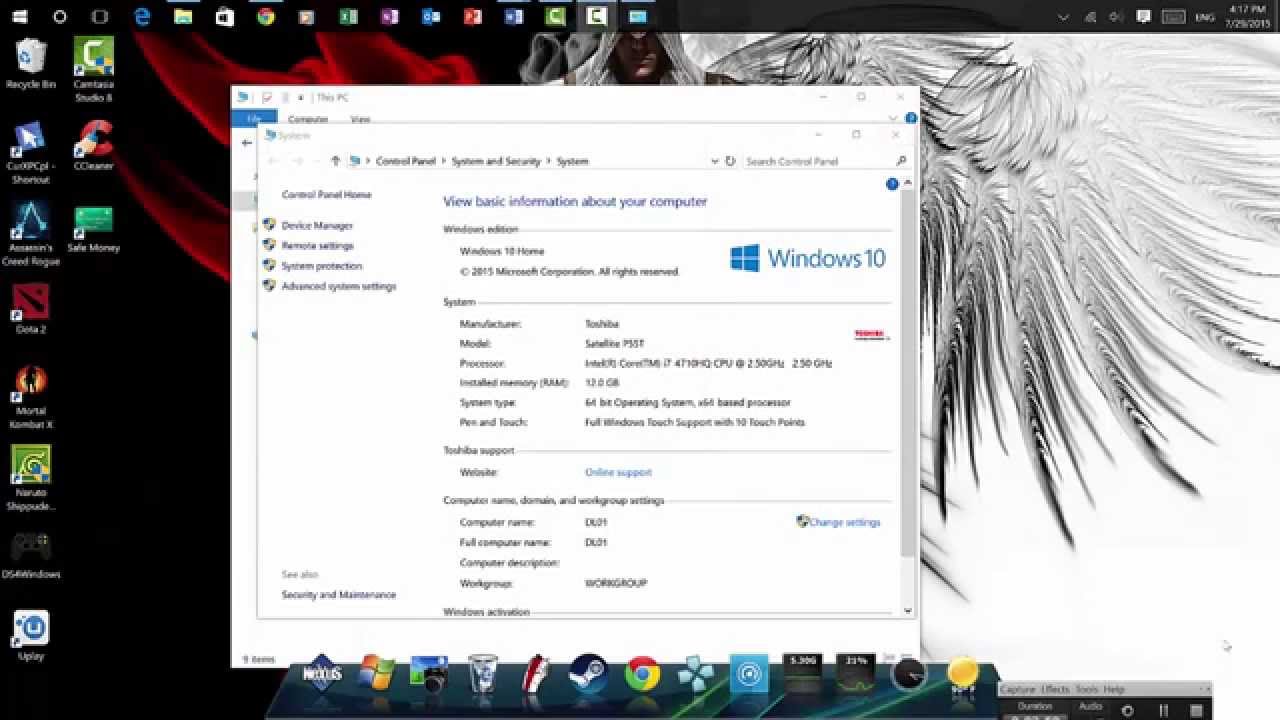Click Control Panel in the breadcrumb

point(405,161)
